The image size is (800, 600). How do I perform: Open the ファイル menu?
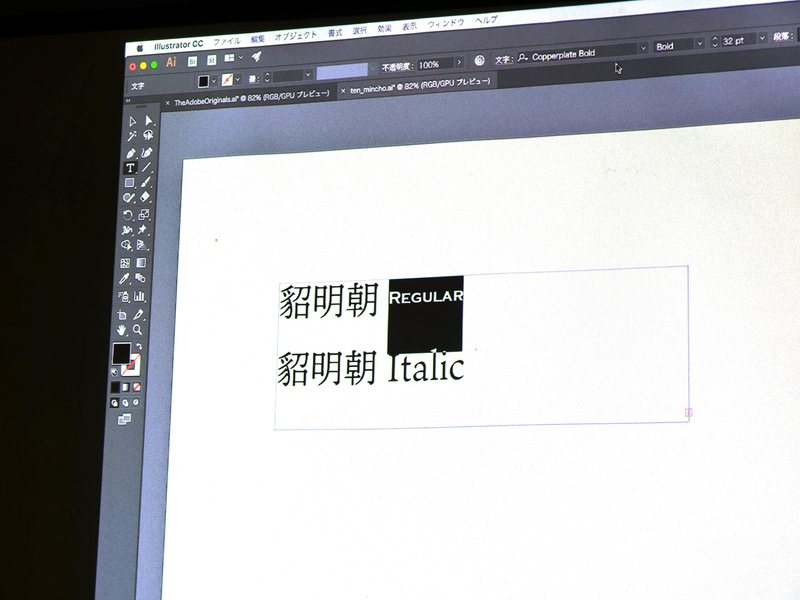click(x=227, y=41)
